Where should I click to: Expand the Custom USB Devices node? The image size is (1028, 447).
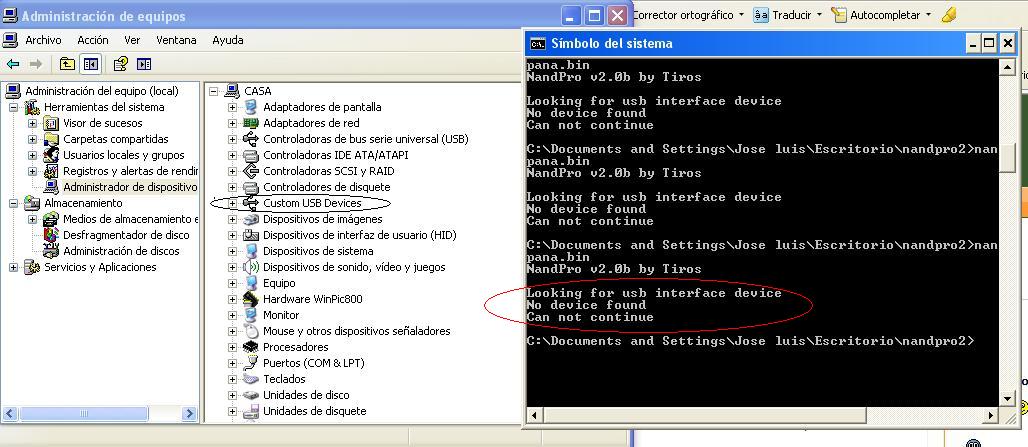[x=232, y=203]
